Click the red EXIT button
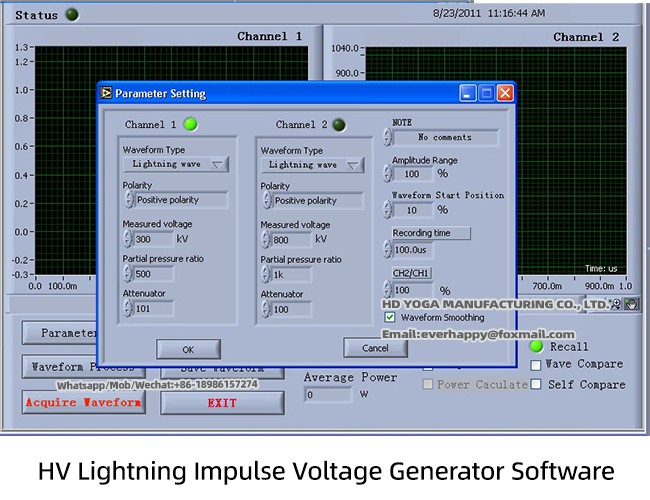The image size is (650, 500). pyautogui.click(x=222, y=402)
